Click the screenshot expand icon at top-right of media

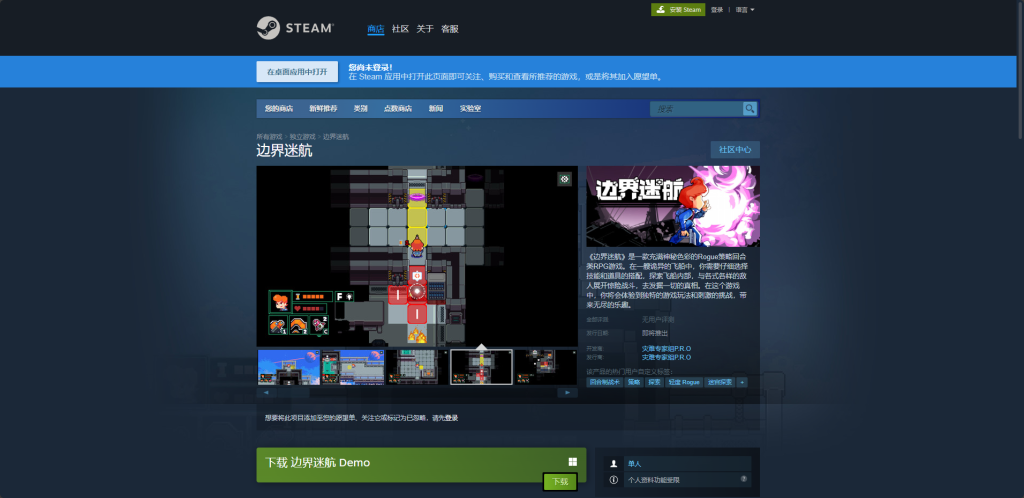564,179
